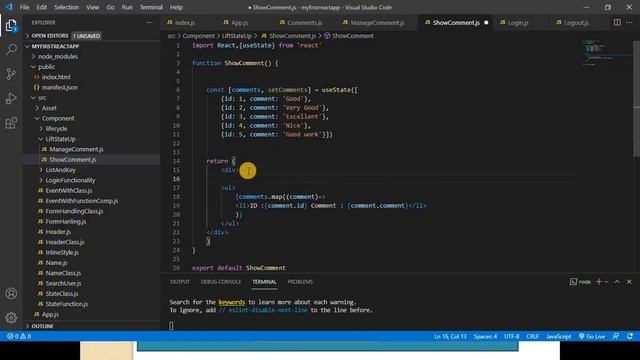Expand the Outline section
640x360 pixels.
coord(42,327)
